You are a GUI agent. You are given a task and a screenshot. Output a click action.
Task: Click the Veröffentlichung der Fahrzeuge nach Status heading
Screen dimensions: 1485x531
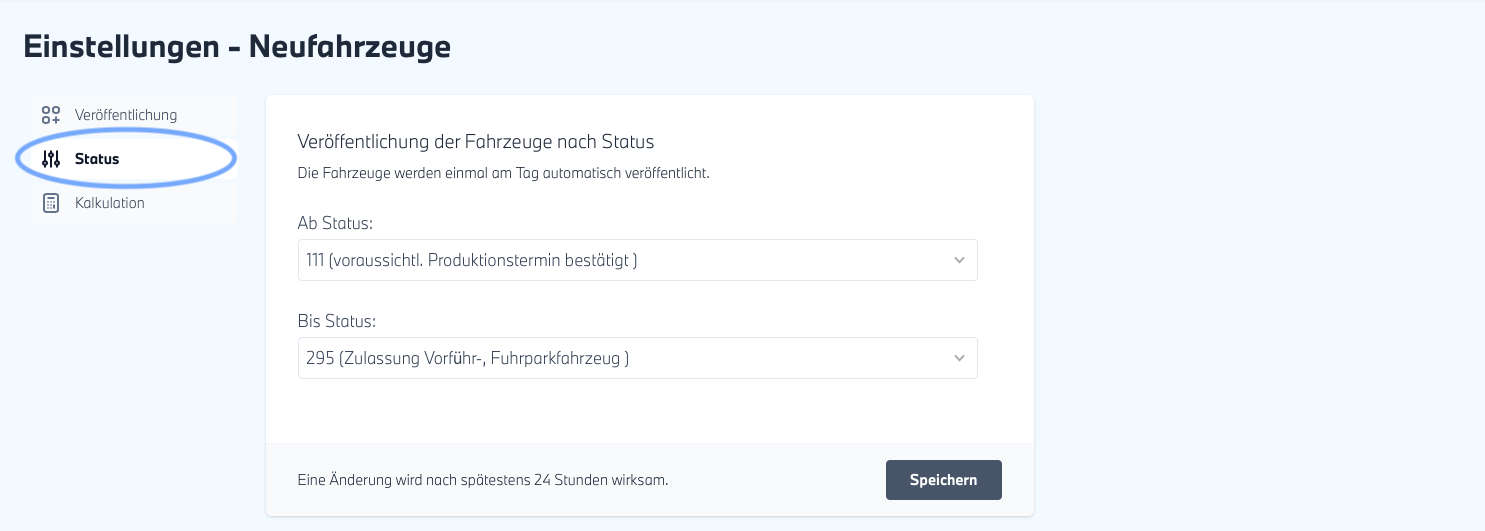[x=475, y=141]
